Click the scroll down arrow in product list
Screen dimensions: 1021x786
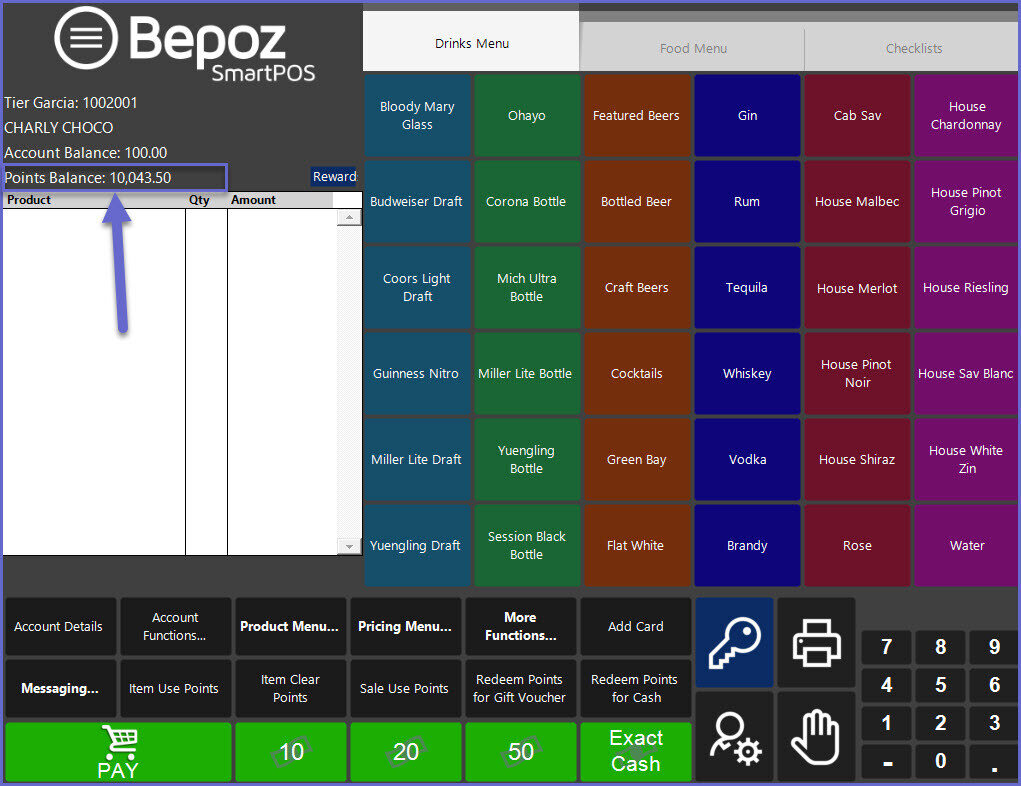pos(349,546)
